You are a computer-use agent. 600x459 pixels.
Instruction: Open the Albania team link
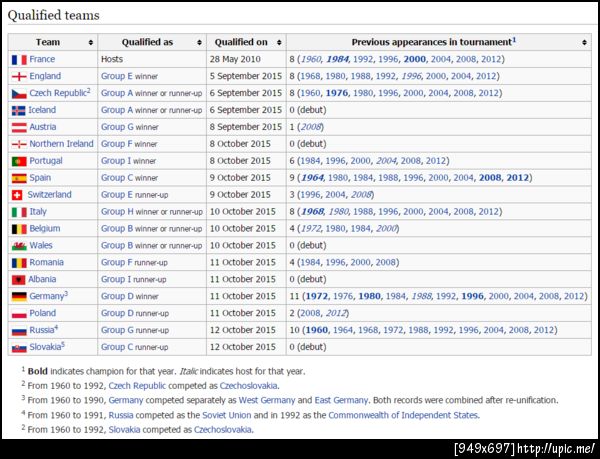(42, 279)
